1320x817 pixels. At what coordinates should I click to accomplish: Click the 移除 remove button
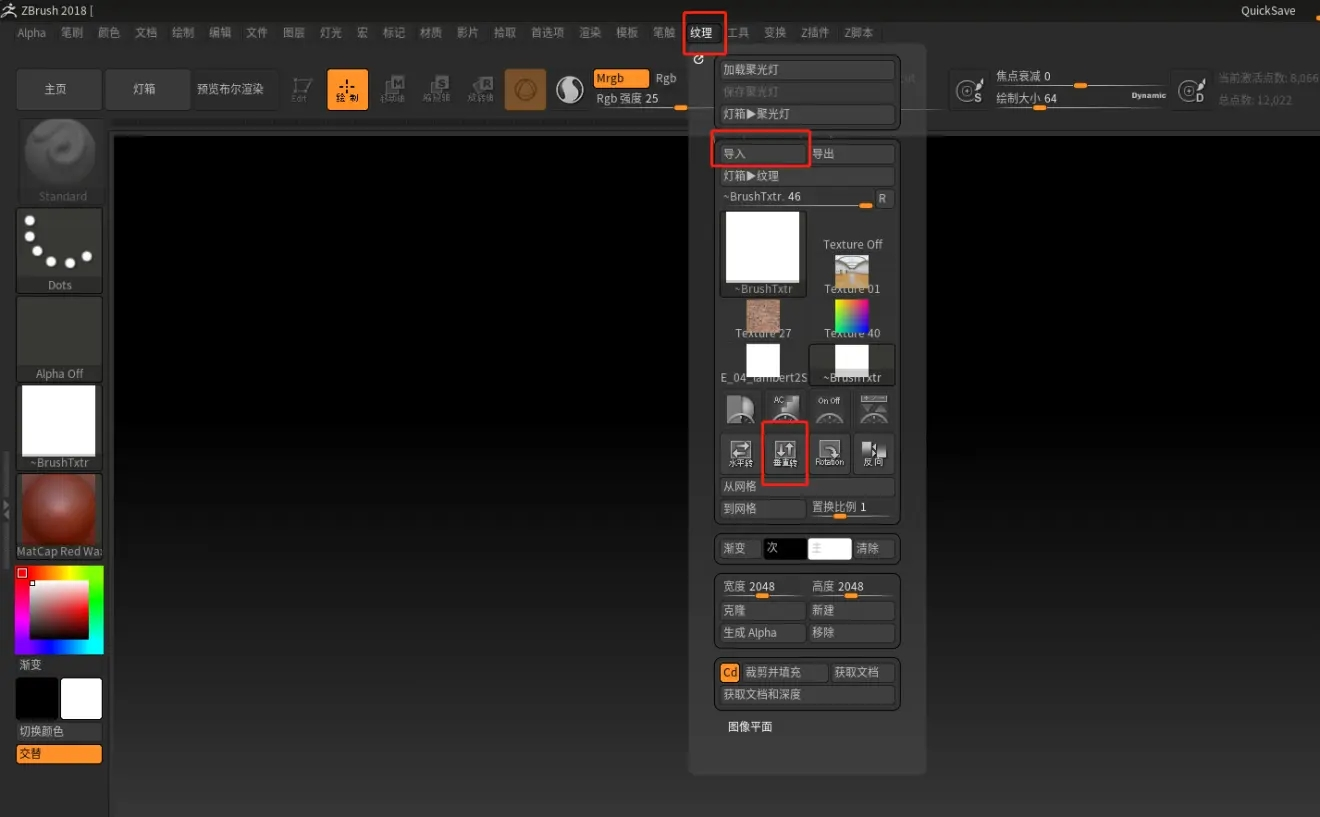tap(852, 632)
